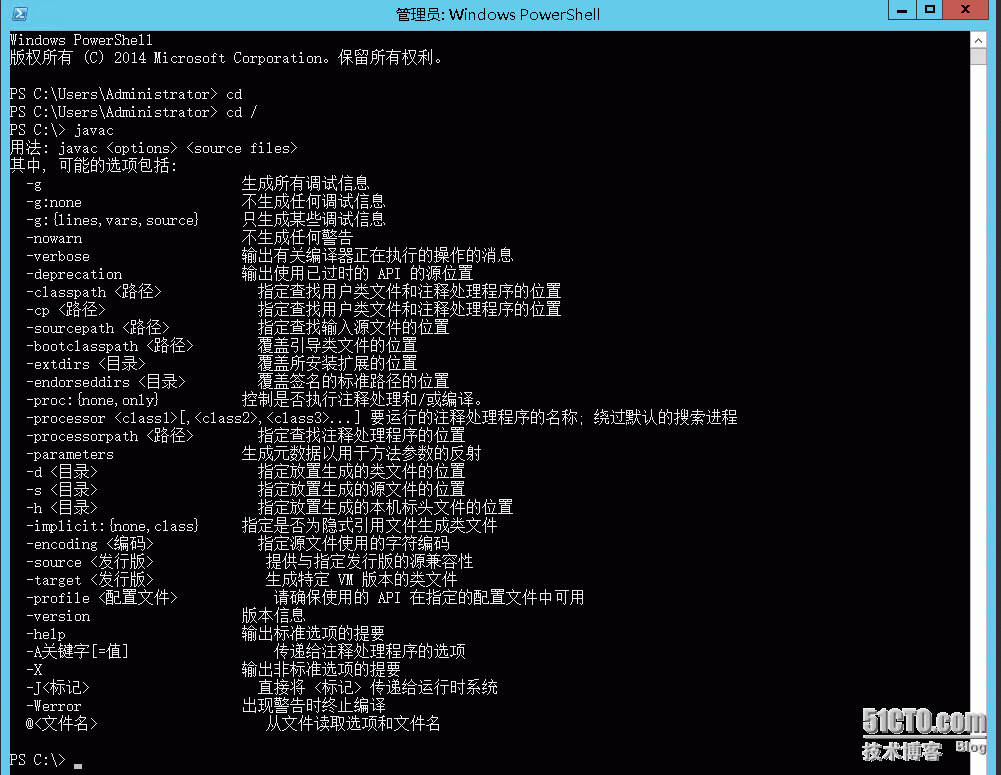Click the '-g:none' option text
Image resolution: width=1001 pixels, height=775 pixels.
[x=54, y=202]
